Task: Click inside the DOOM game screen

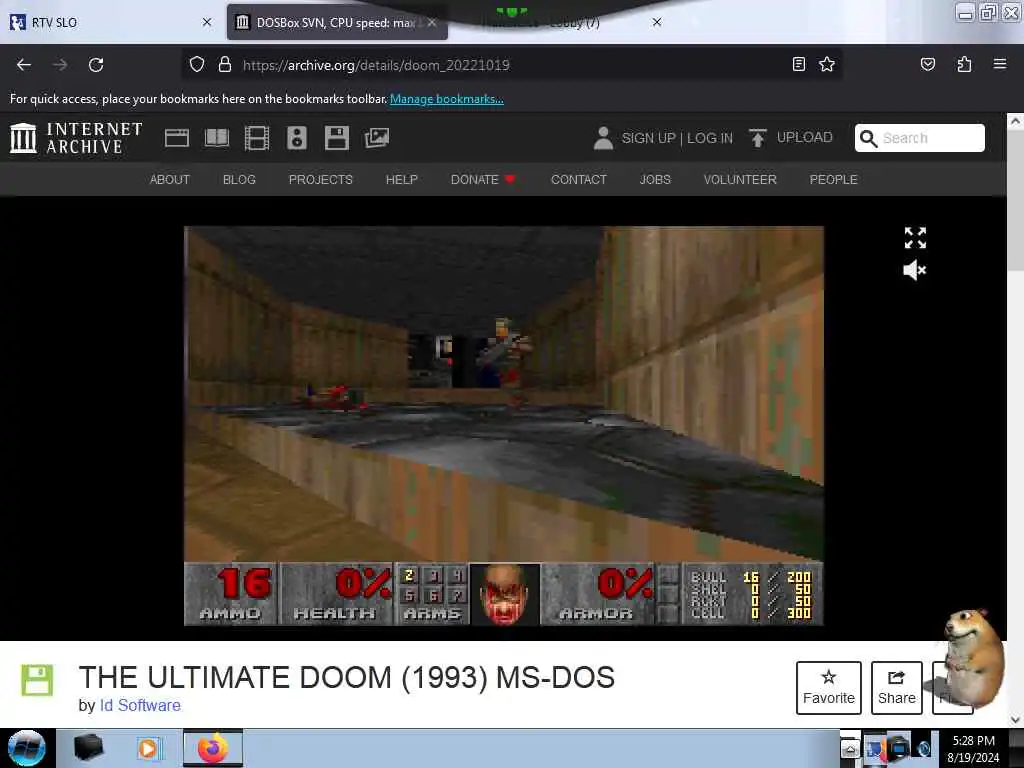Action: 504,426
